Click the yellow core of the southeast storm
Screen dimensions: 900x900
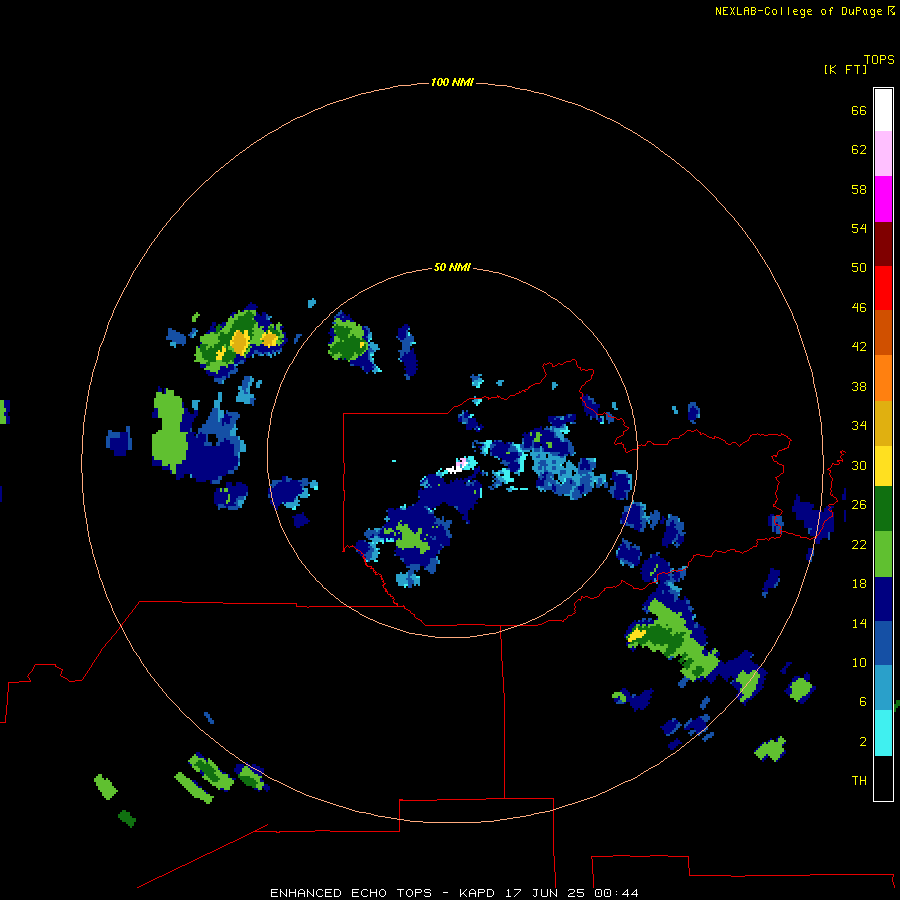pyautogui.click(x=636, y=634)
